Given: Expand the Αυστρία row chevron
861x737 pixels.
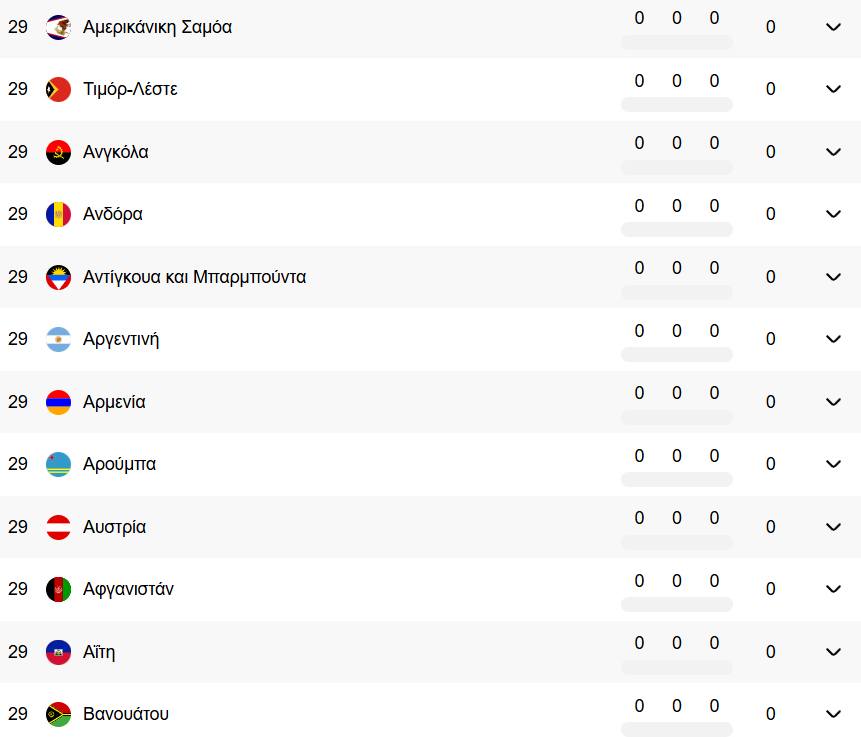Looking at the screenshot, I should pos(833,527).
